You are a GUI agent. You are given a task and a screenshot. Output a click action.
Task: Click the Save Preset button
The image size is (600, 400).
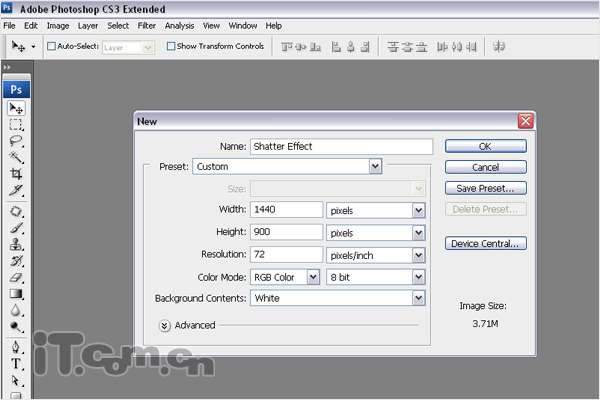[485, 188]
